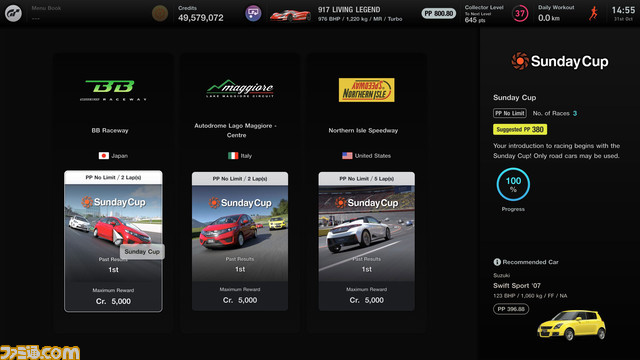
Task: Click the PP 396.88 badge
Action: [x=511, y=309]
